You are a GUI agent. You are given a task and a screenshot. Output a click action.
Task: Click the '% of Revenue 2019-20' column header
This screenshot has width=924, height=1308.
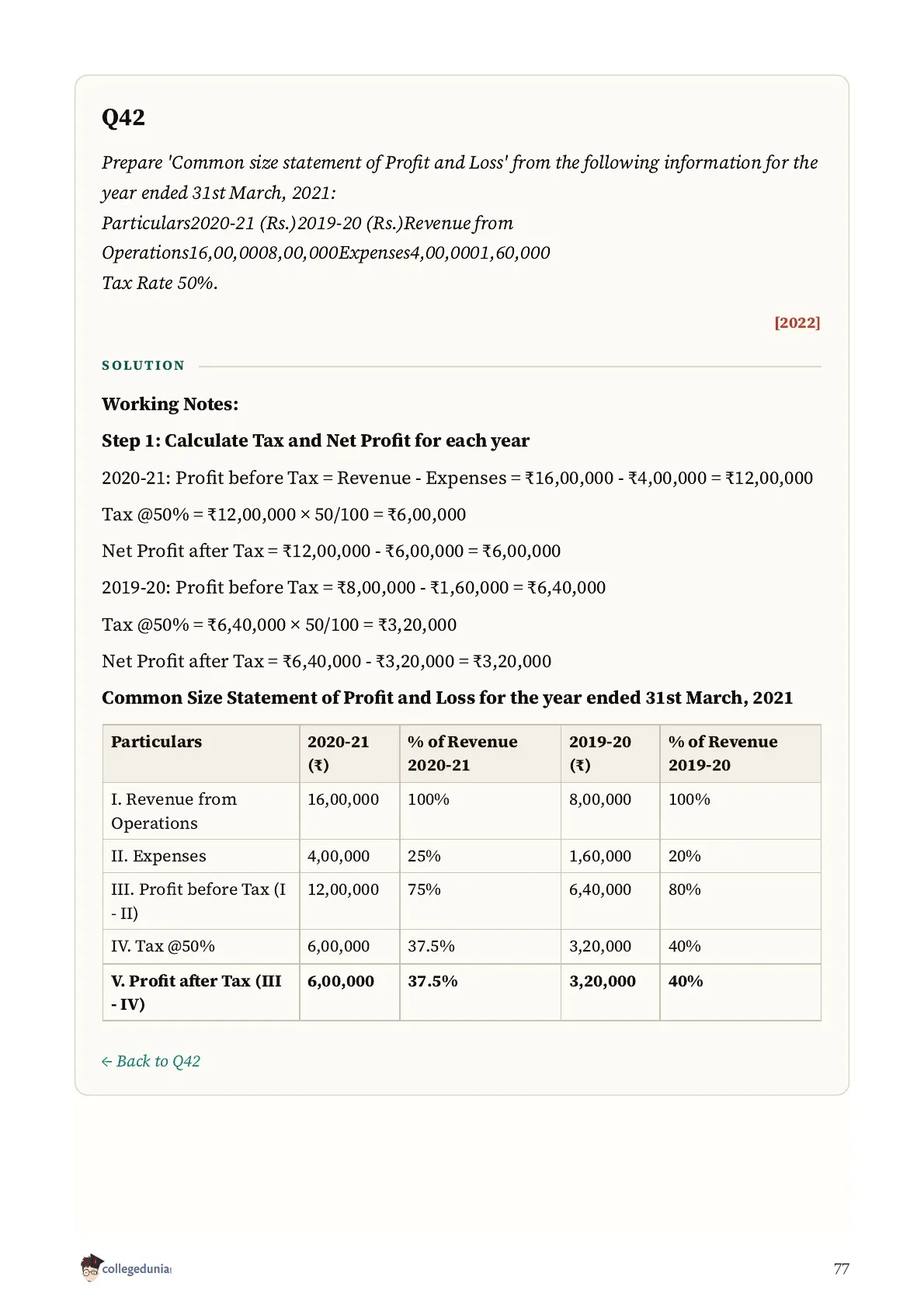coord(740,753)
